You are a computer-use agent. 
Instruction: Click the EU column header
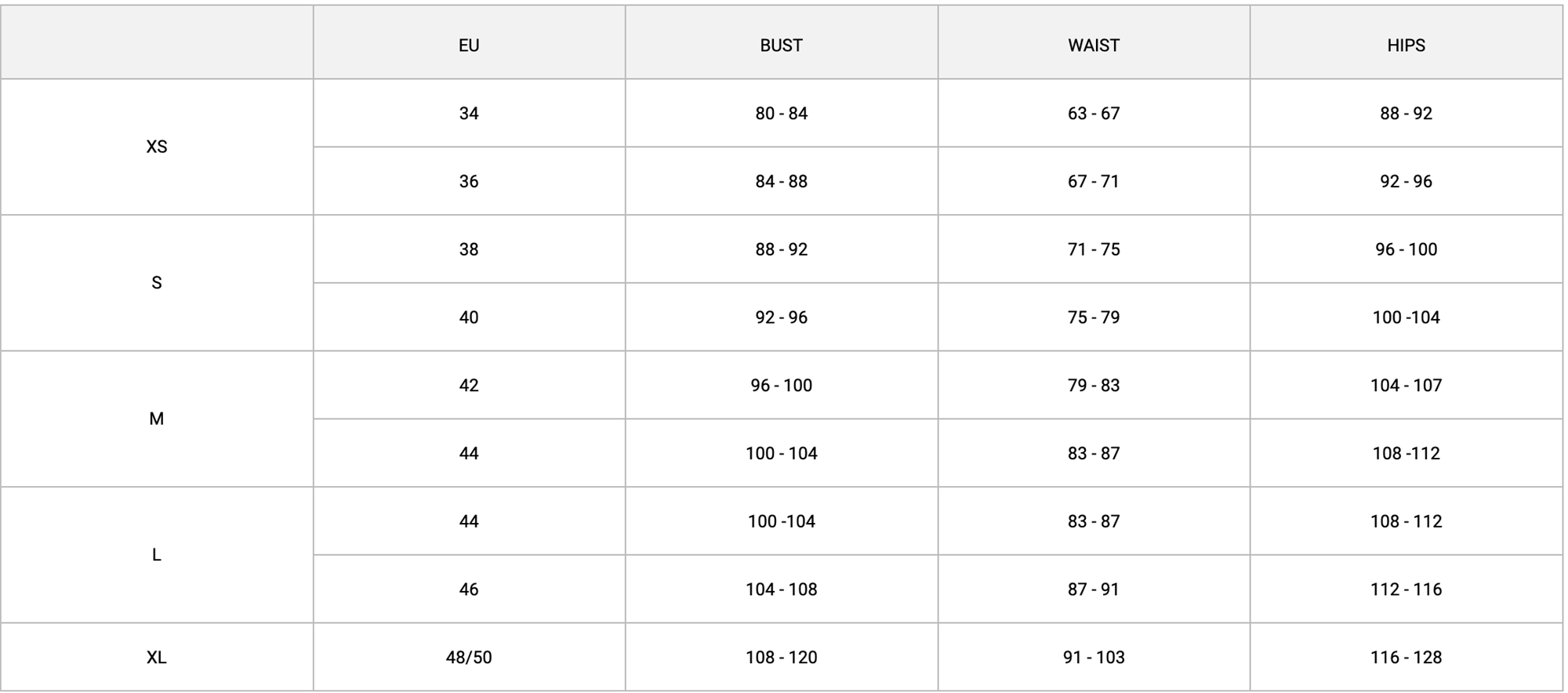point(469,45)
